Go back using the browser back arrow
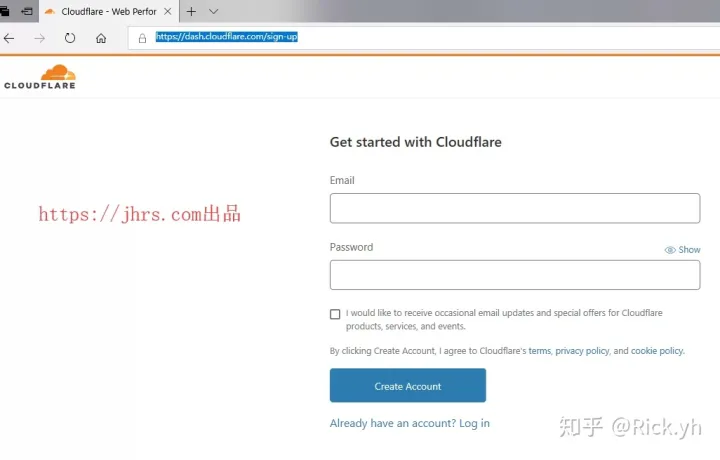The image size is (720, 460). pos(9,38)
